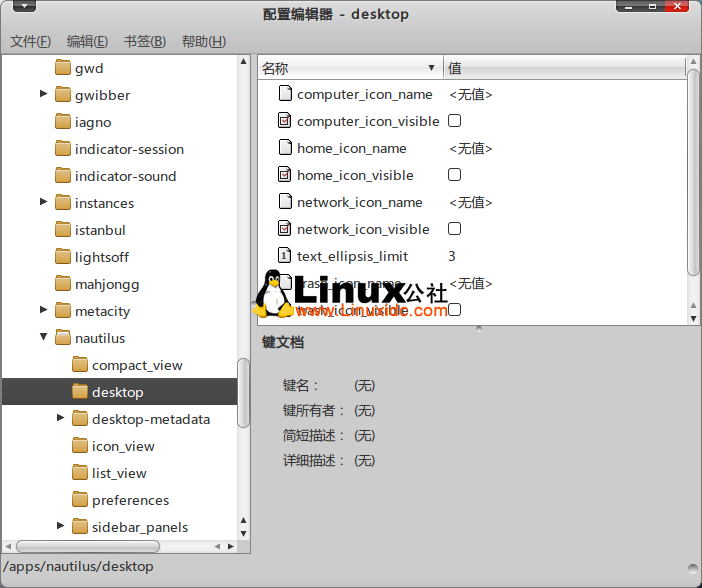
Task: Click the tree panel scroll-up arrow
Action: coord(244,61)
